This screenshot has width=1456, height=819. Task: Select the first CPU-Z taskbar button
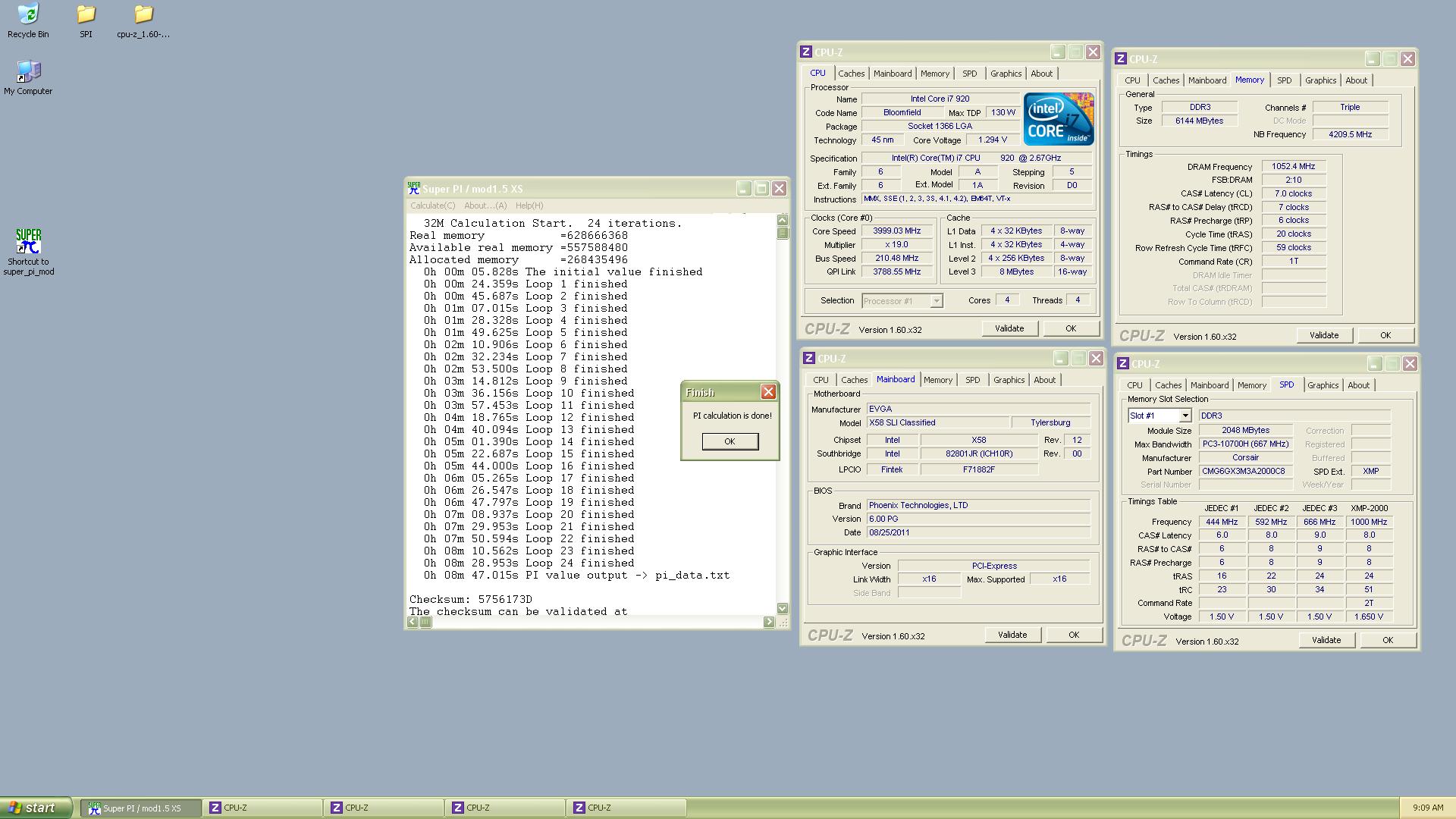click(262, 808)
